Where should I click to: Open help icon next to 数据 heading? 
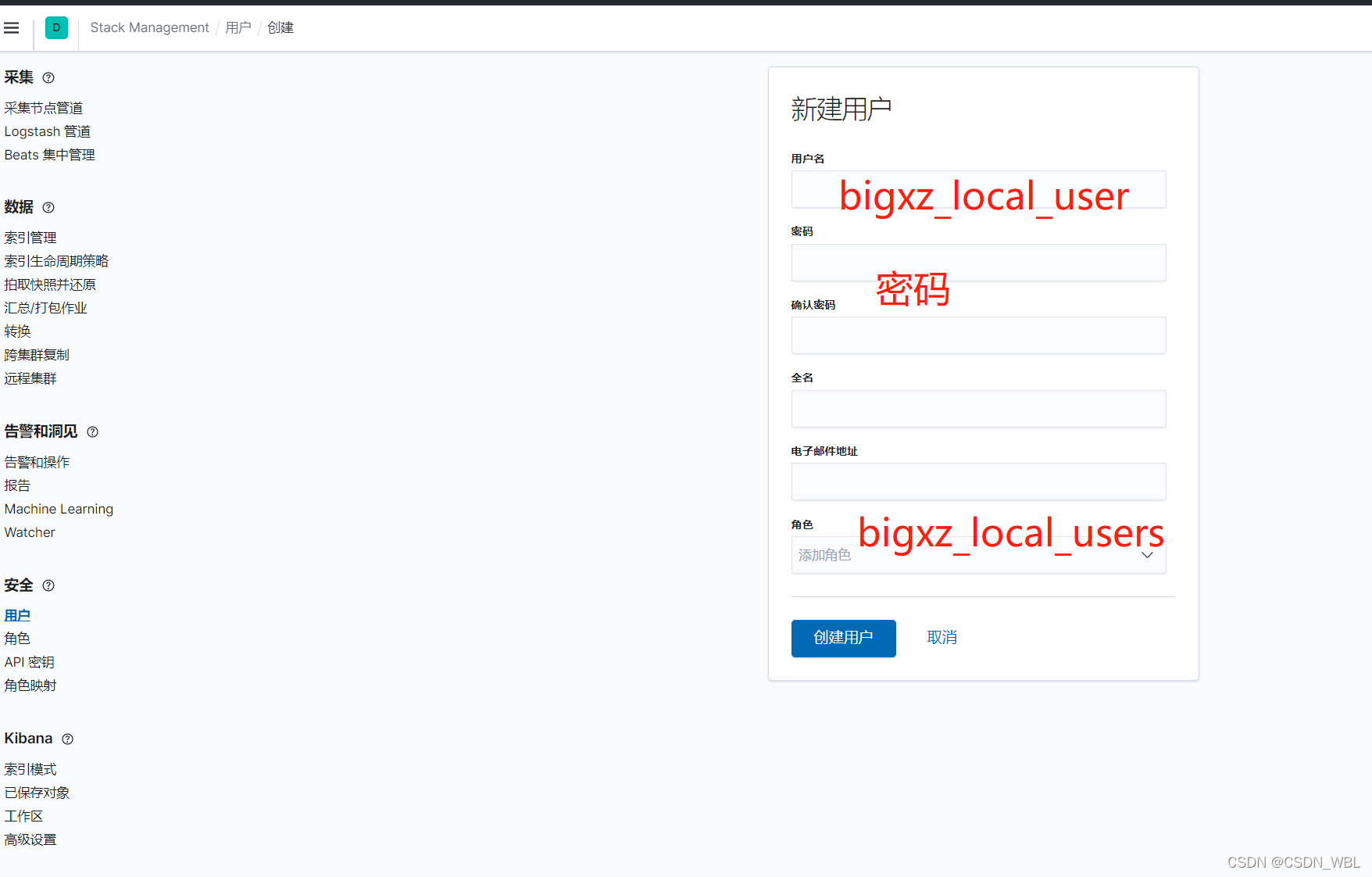48,208
